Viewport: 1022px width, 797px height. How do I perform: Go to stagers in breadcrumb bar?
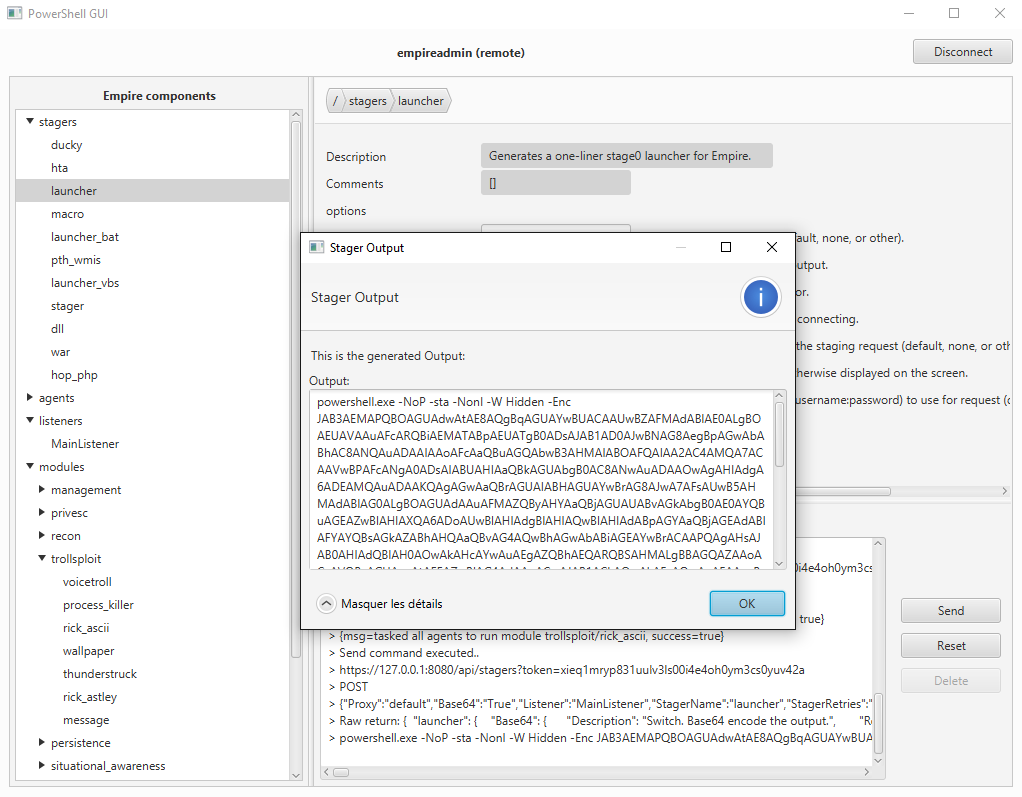tap(368, 101)
